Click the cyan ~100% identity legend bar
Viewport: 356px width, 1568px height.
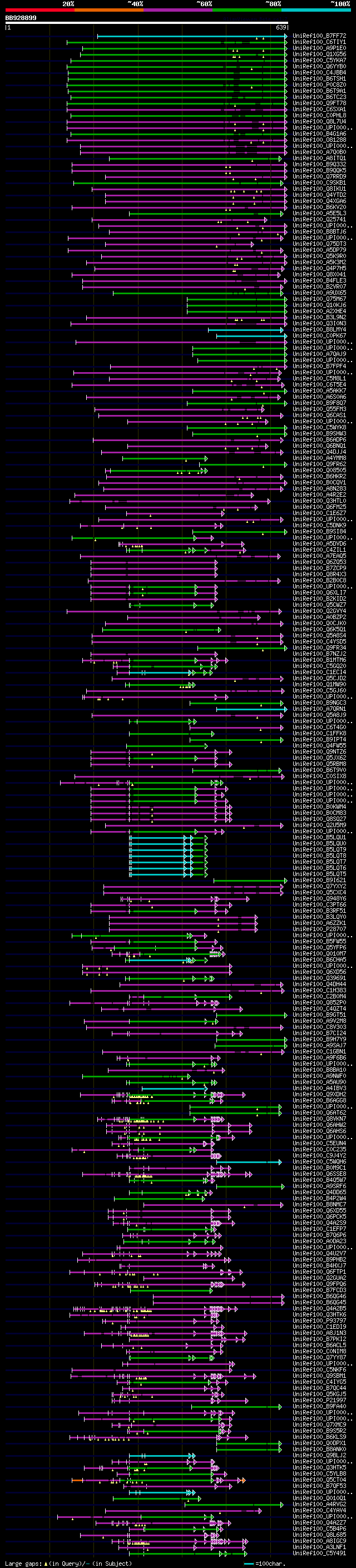point(316,10)
